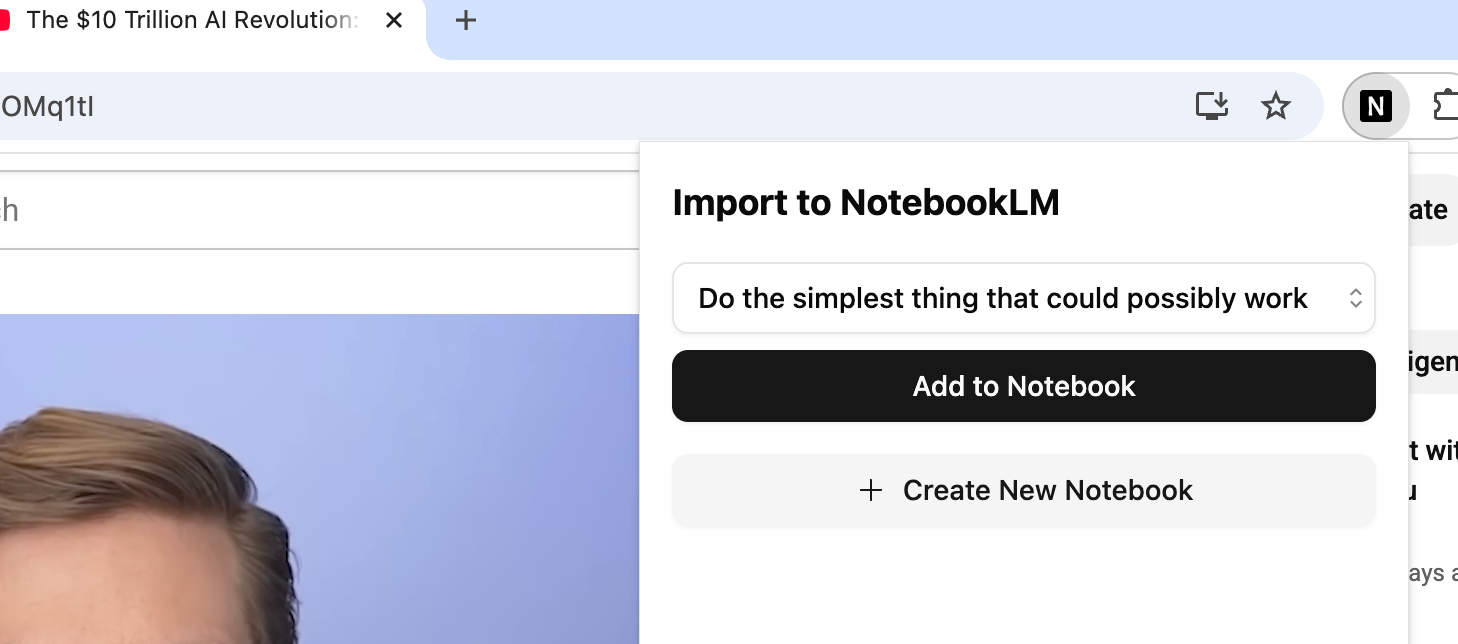Open the notebook selector dropdown
The height and width of the screenshot is (644, 1458).
1024,298
